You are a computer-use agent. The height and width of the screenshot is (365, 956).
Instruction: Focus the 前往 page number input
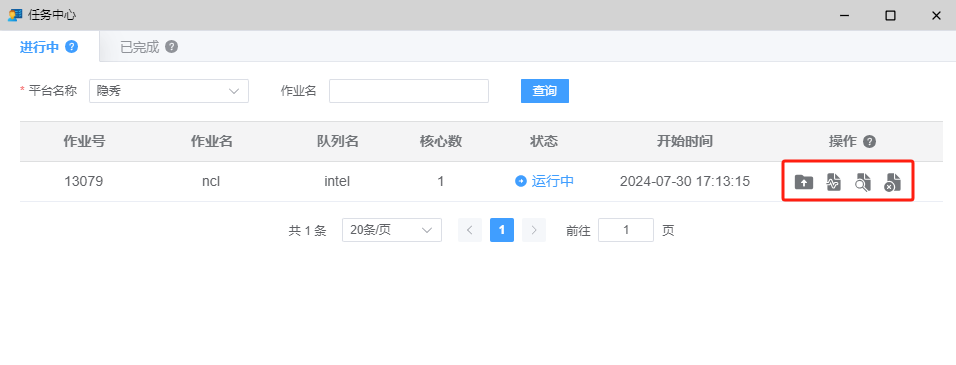pos(626,230)
